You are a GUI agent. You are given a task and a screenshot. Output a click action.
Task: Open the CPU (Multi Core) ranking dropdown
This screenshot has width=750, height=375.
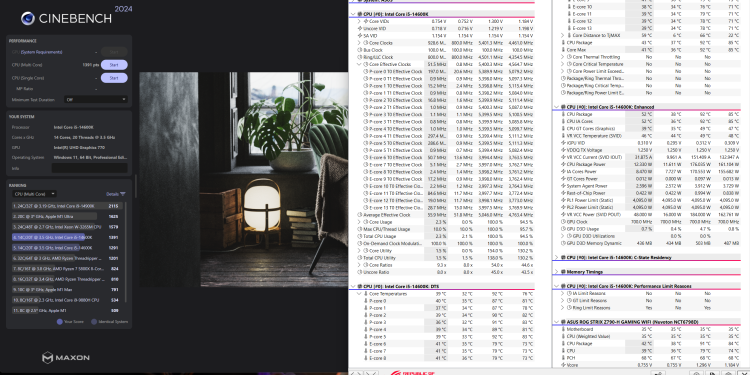(x=34, y=194)
